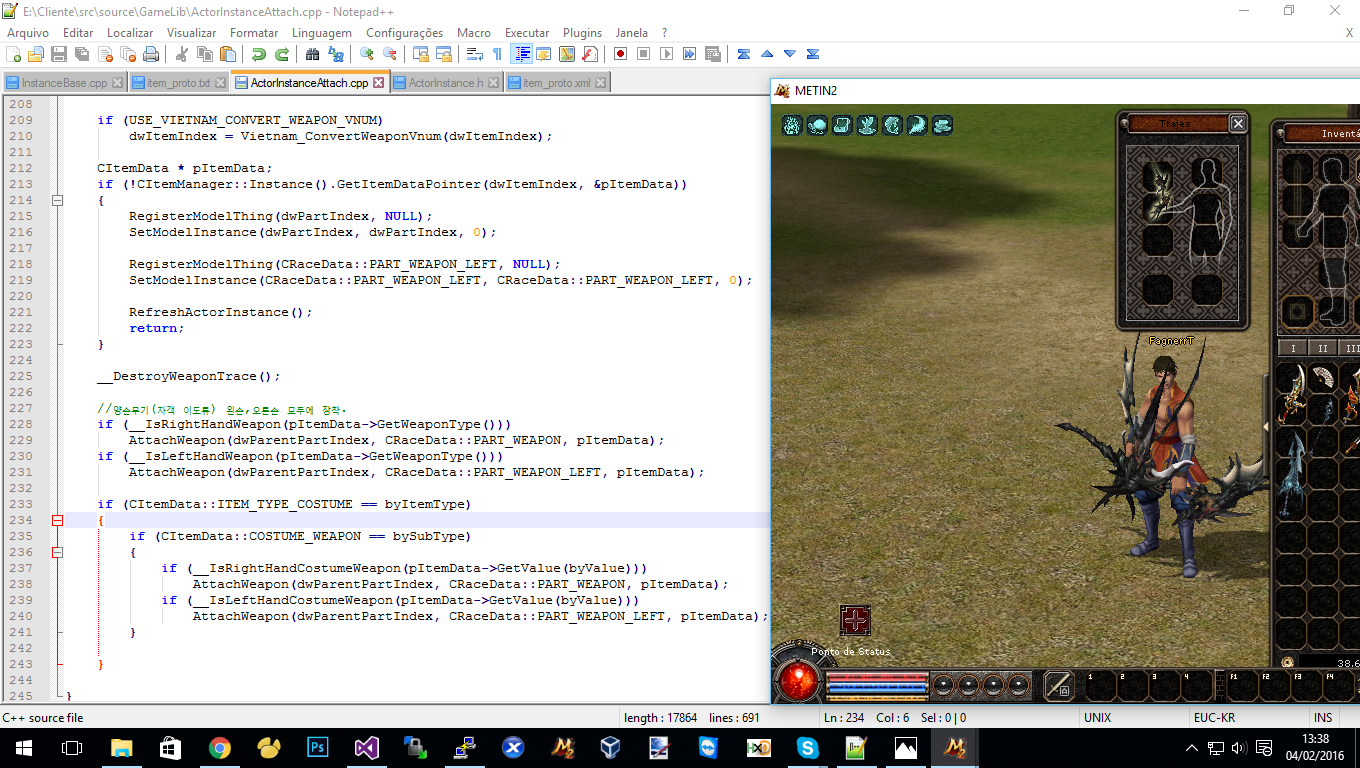The image size is (1360, 768).
Task: Open the Plugins menu
Action: pyautogui.click(x=582, y=33)
